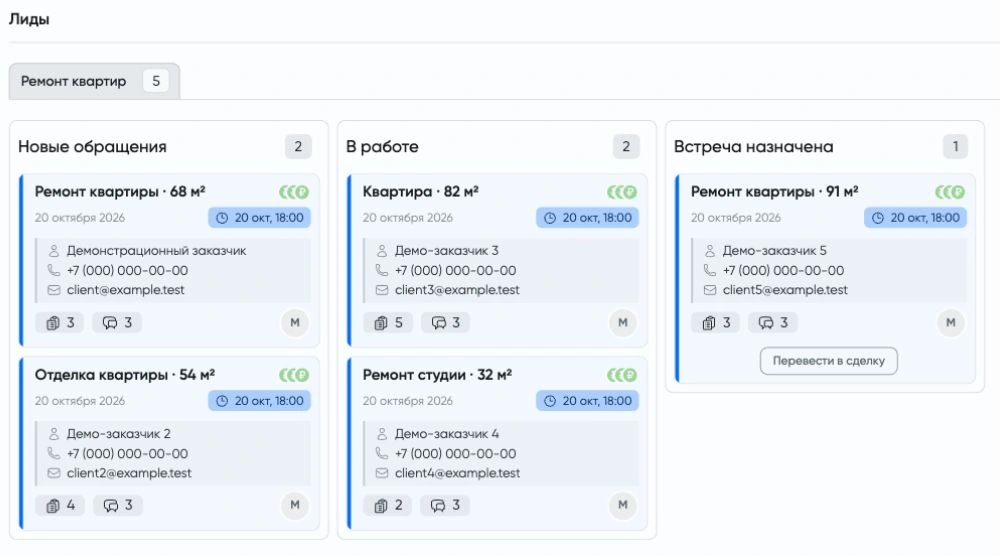This screenshot has height=556, width=1000.
Task: Open comments counter on Ремонт студии card
Action: tap(445, 505)
